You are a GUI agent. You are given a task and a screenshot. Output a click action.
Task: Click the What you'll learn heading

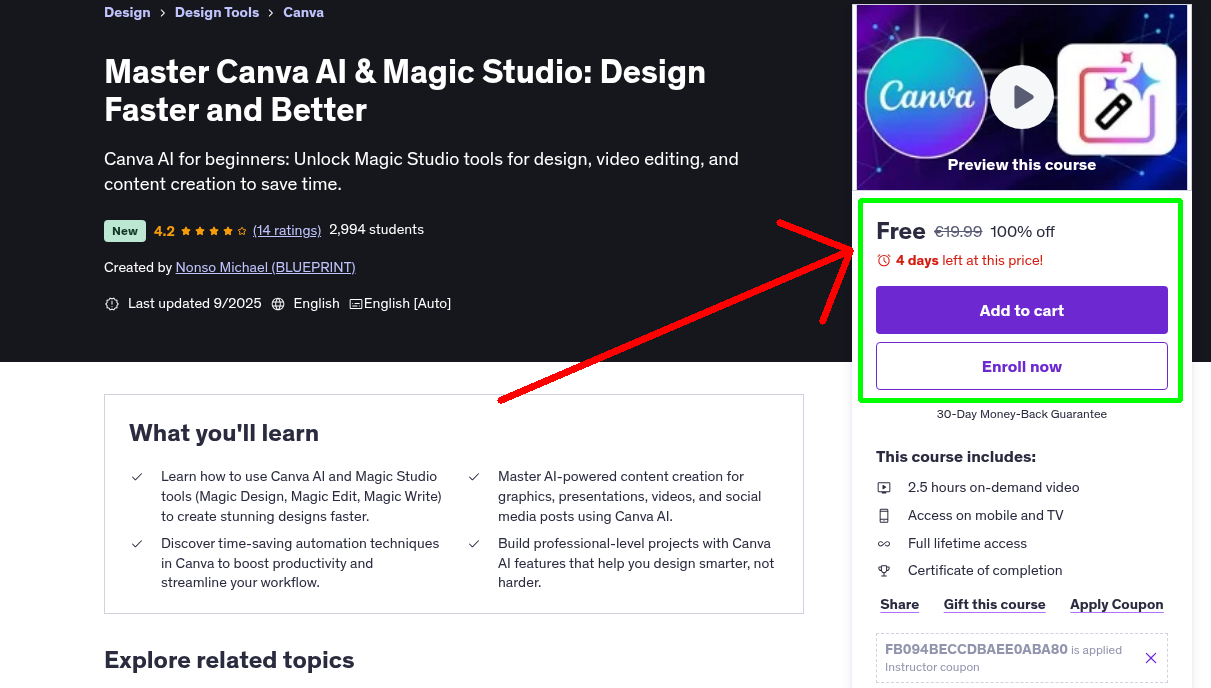tap(224, 433)
